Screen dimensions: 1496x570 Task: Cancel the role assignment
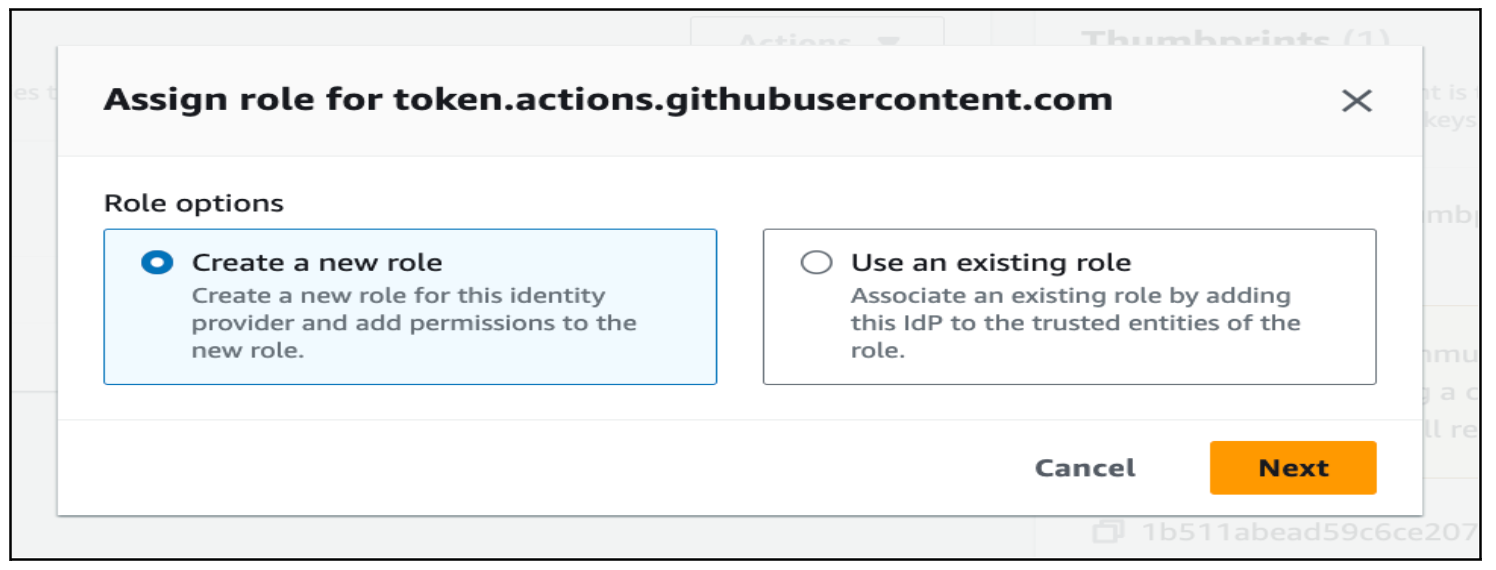point(1084,468)
